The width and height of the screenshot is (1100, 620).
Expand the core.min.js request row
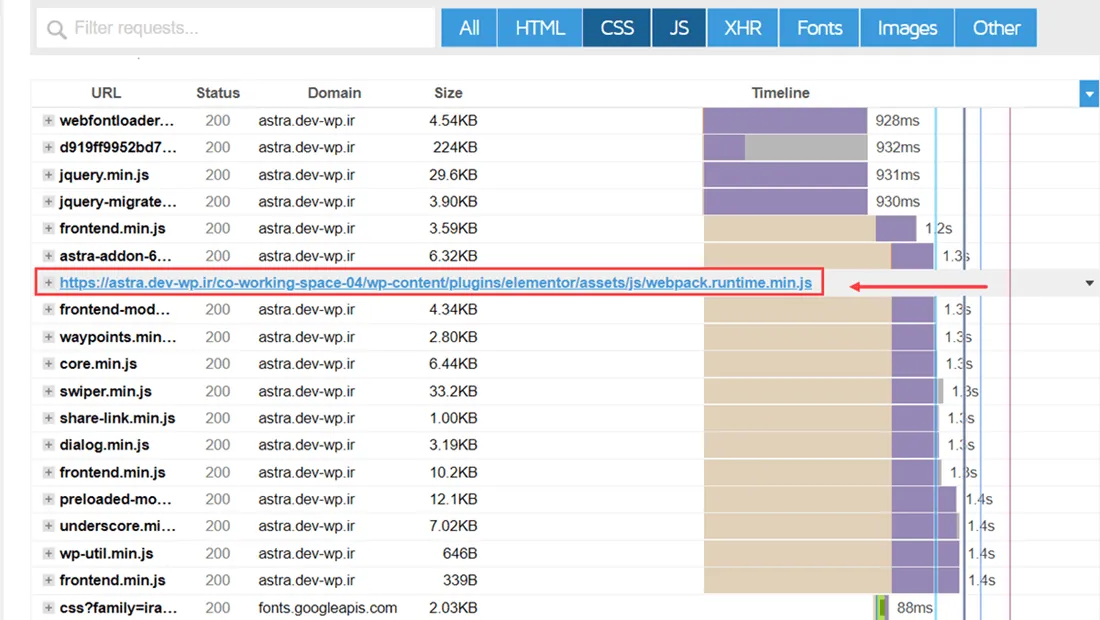click(48, 363)
